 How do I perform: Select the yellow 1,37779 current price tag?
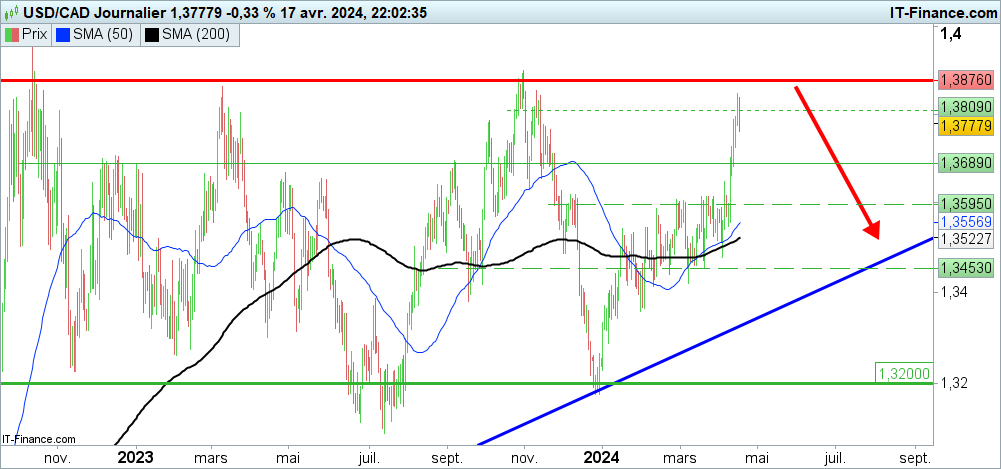[965, 125]
